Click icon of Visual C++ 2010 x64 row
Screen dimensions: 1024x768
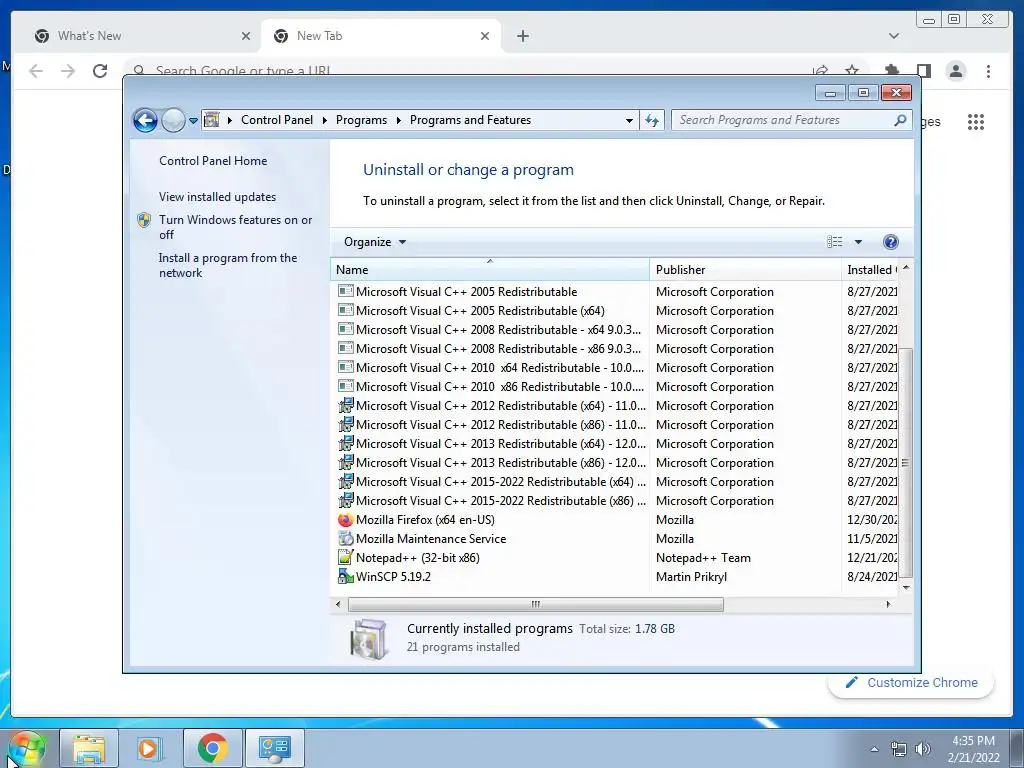coord(345,367)
